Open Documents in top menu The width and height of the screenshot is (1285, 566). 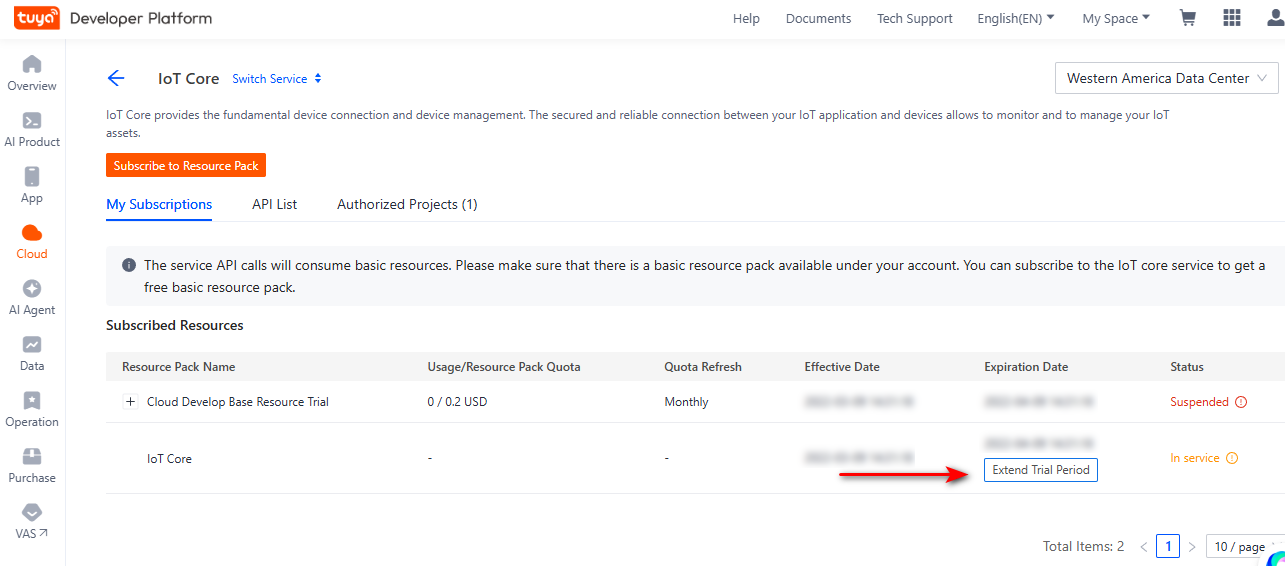pyautogui.click(x=818, y=18)
